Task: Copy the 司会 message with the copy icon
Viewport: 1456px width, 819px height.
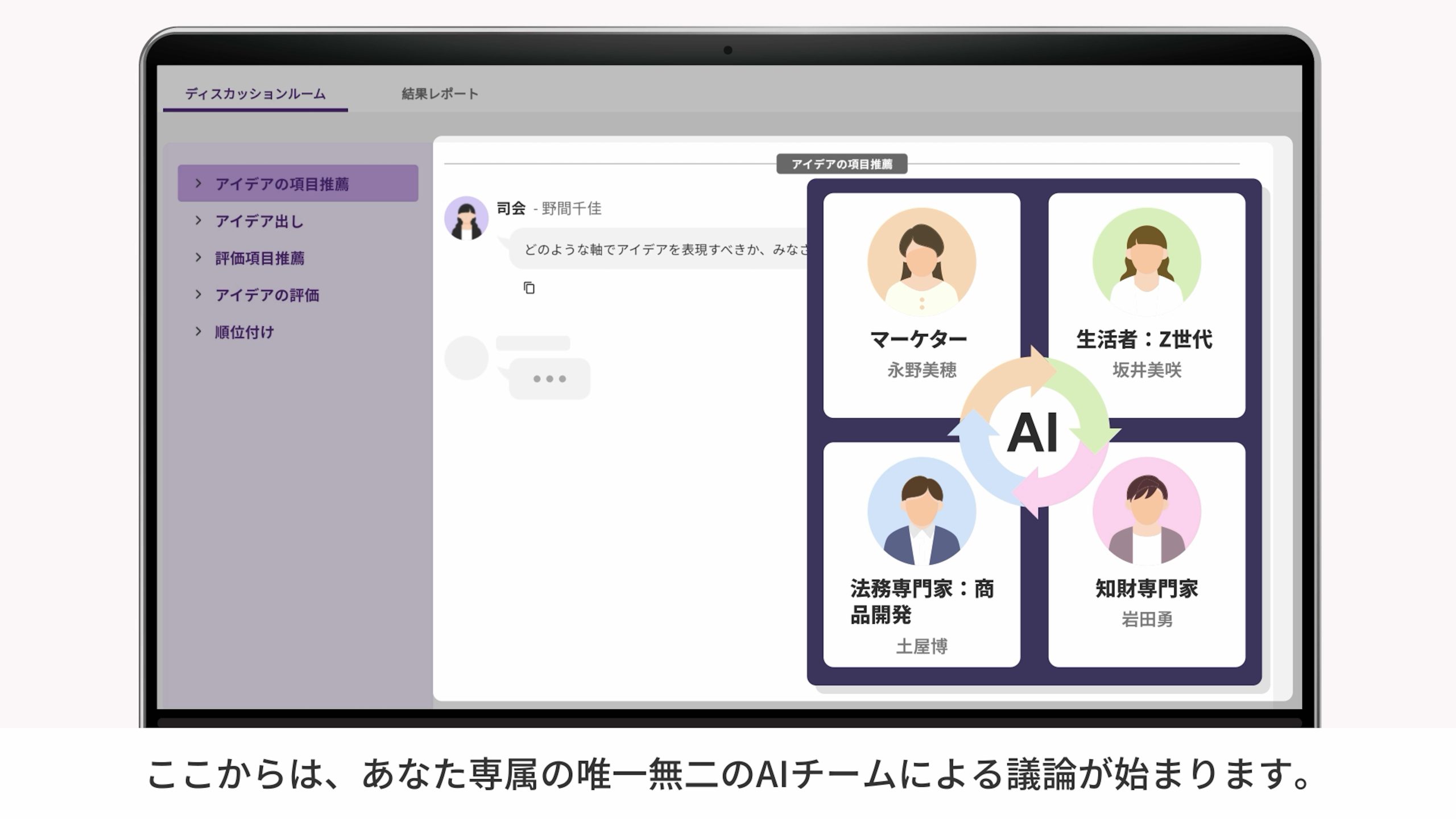Action: (529, 288)
